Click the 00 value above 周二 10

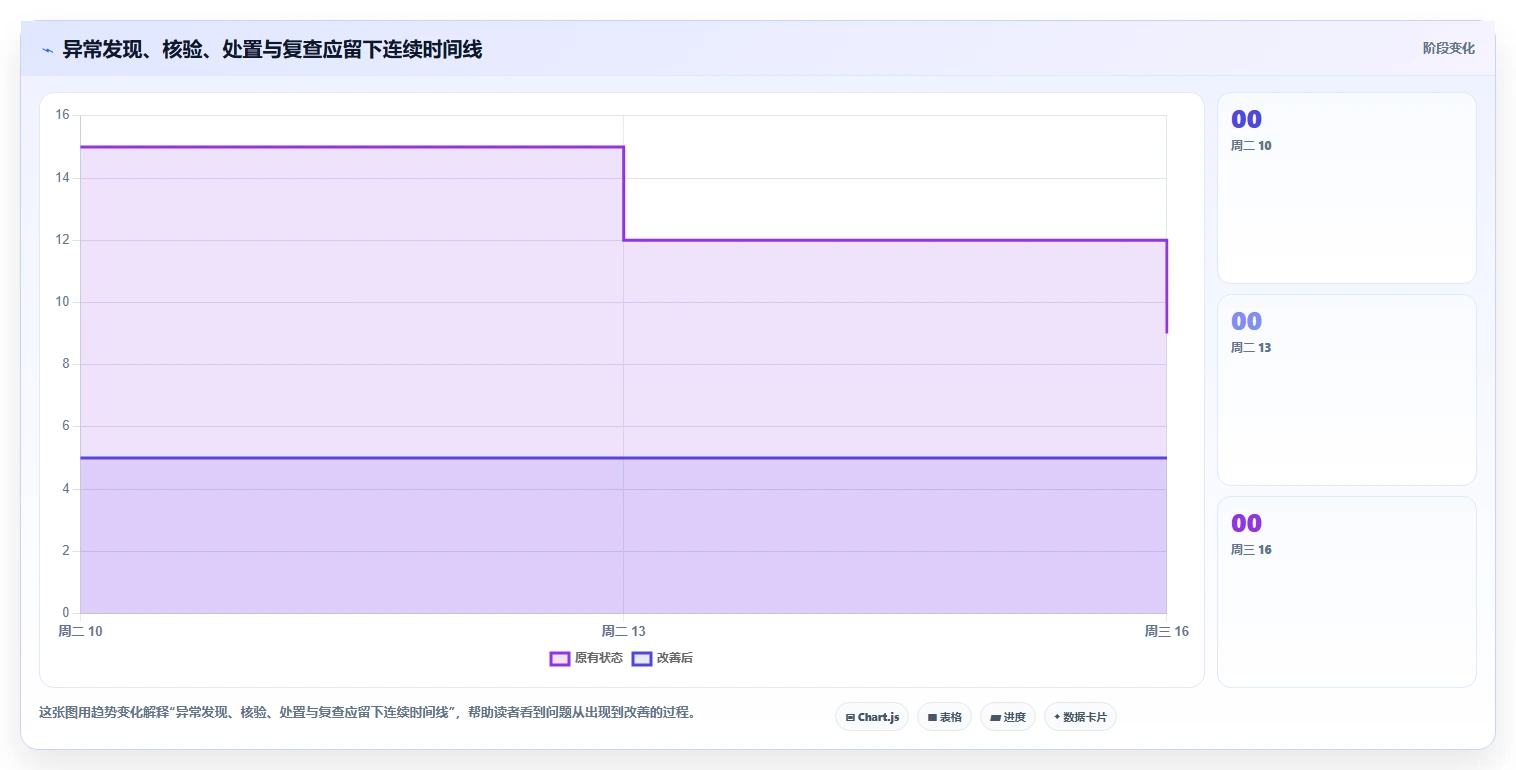pos(1246,120)
